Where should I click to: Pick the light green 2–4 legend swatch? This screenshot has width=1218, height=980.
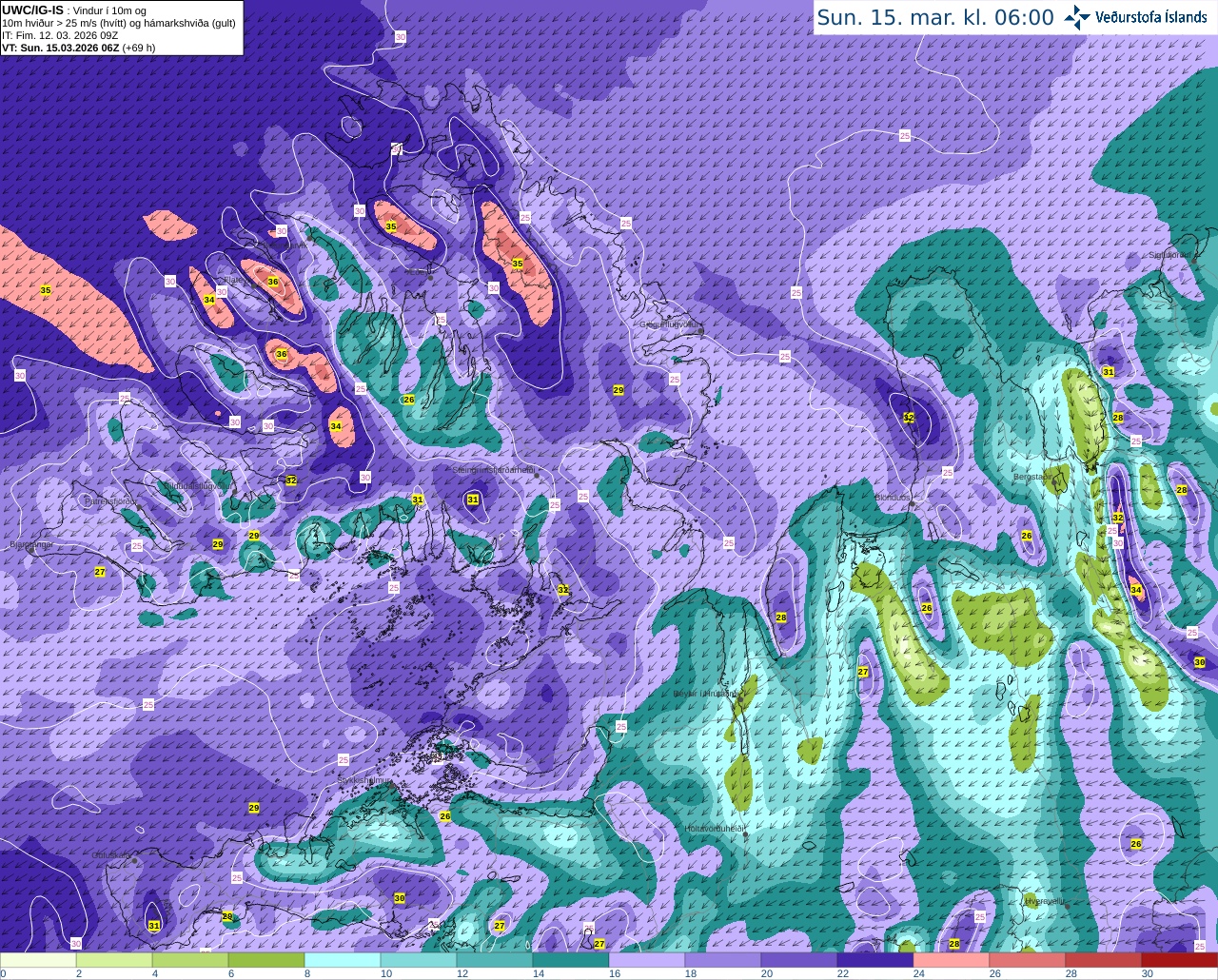(x=114, y=960)
